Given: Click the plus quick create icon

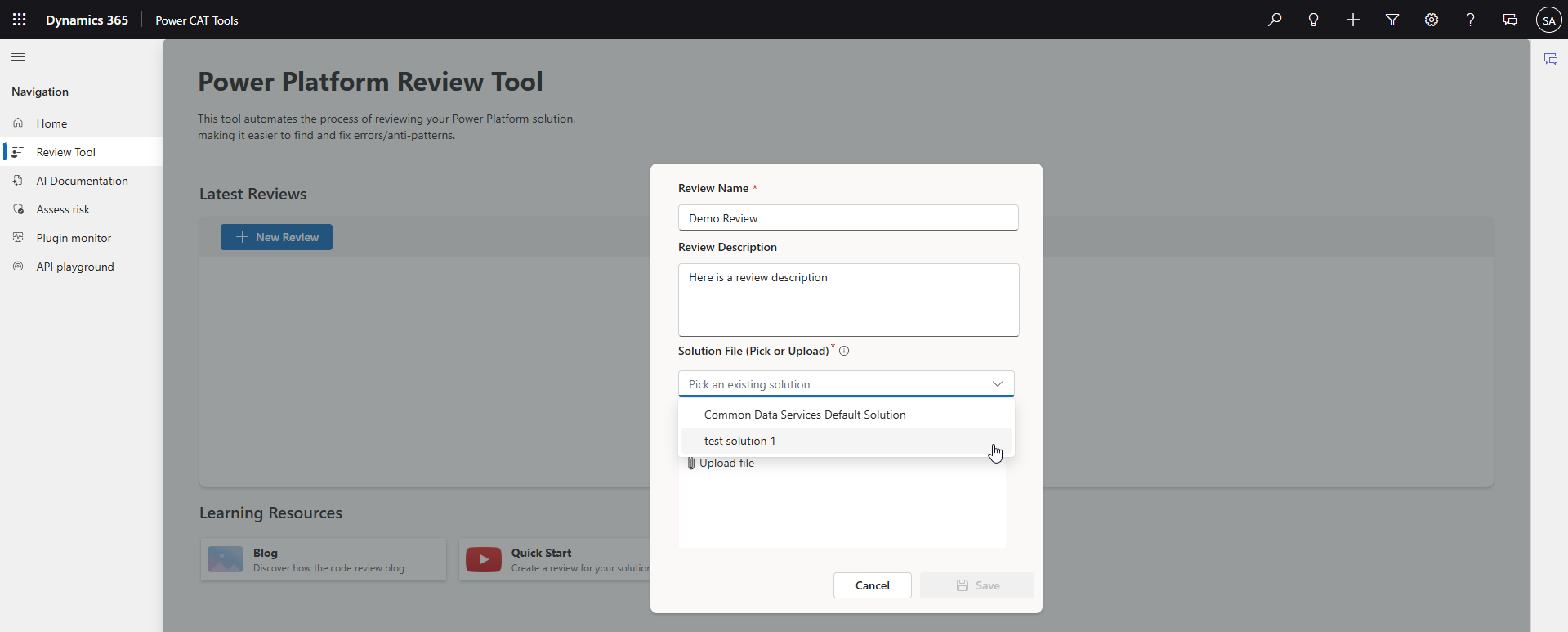Looking at the screenshot, I should pos(1353,20).
